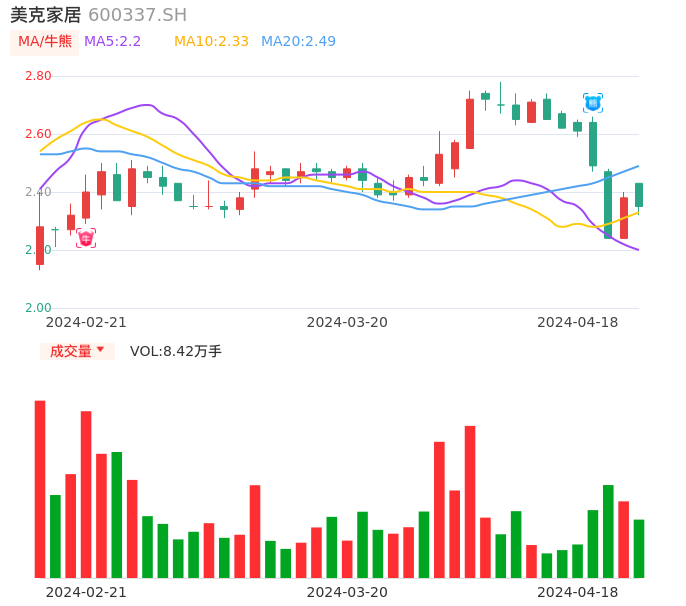Toggle the MA10 moving average line
686x606 pixels.
211,42
